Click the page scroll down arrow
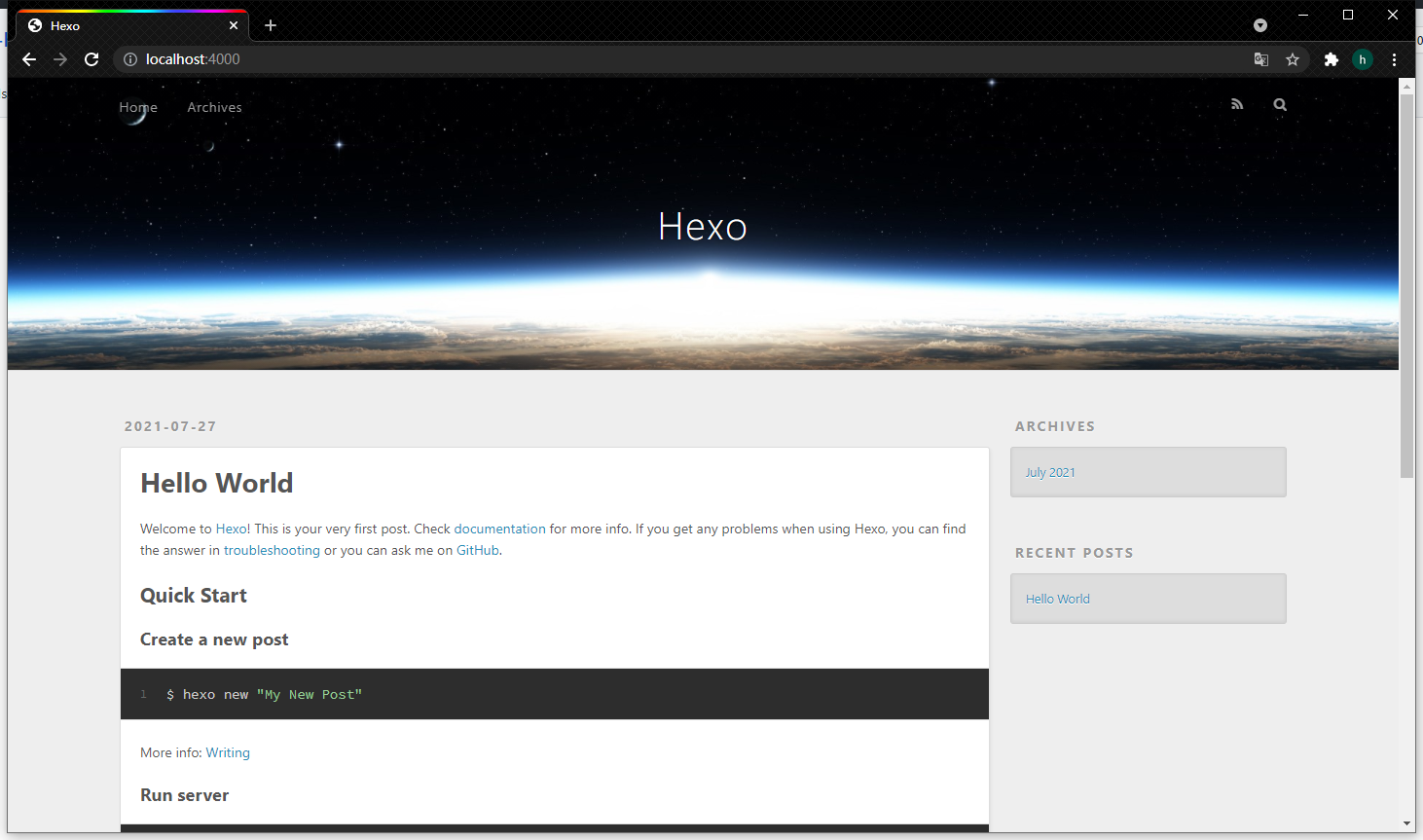 [1406, 823]
